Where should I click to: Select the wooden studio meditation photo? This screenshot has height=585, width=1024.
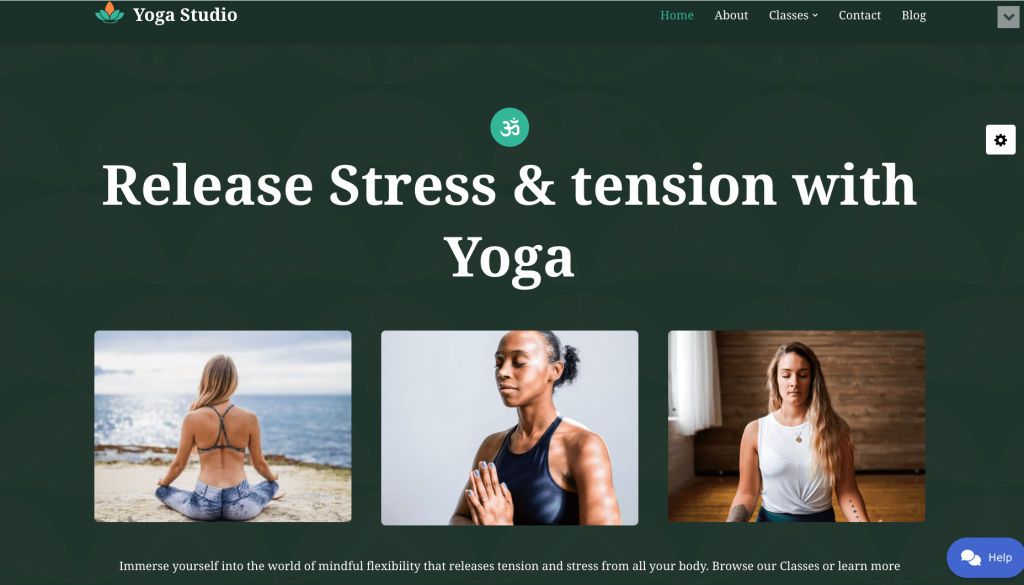796,426
